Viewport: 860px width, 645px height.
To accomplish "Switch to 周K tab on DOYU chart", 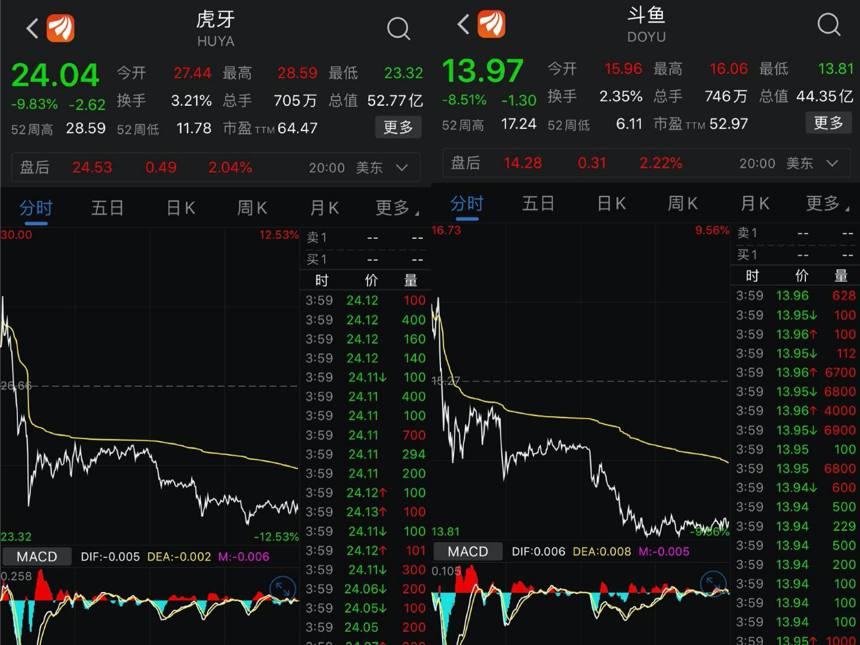I will [x=682, y=203].
